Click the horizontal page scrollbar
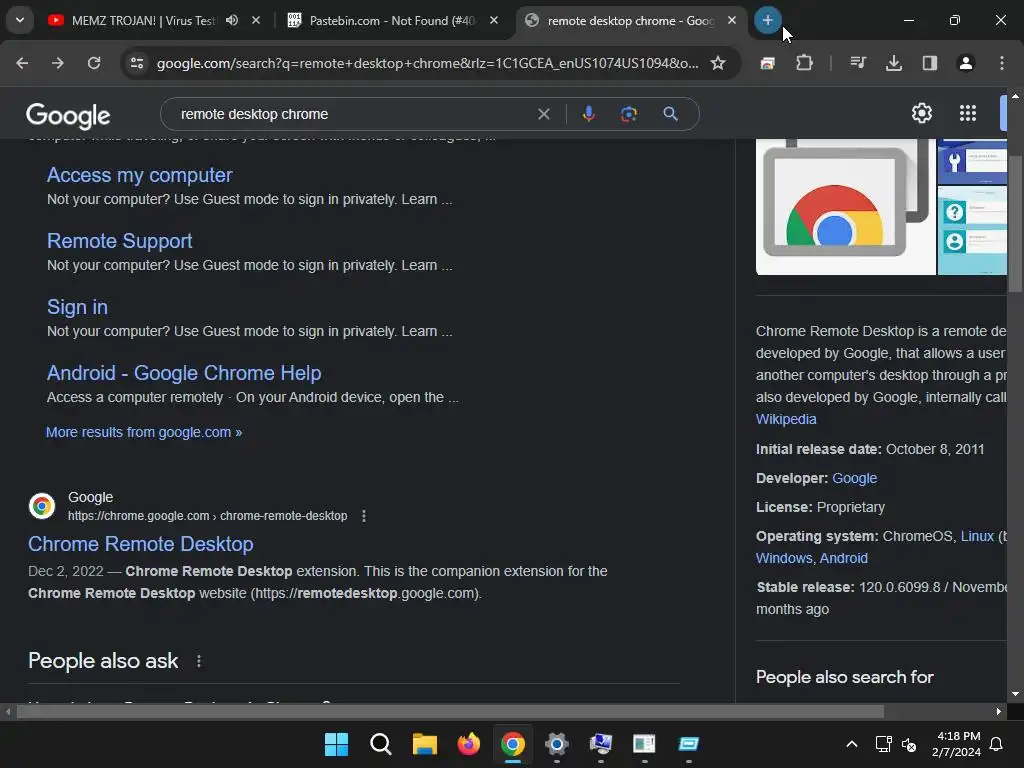Image resolution: width=1024 pixels, height=768 pixels. point(450,711)
